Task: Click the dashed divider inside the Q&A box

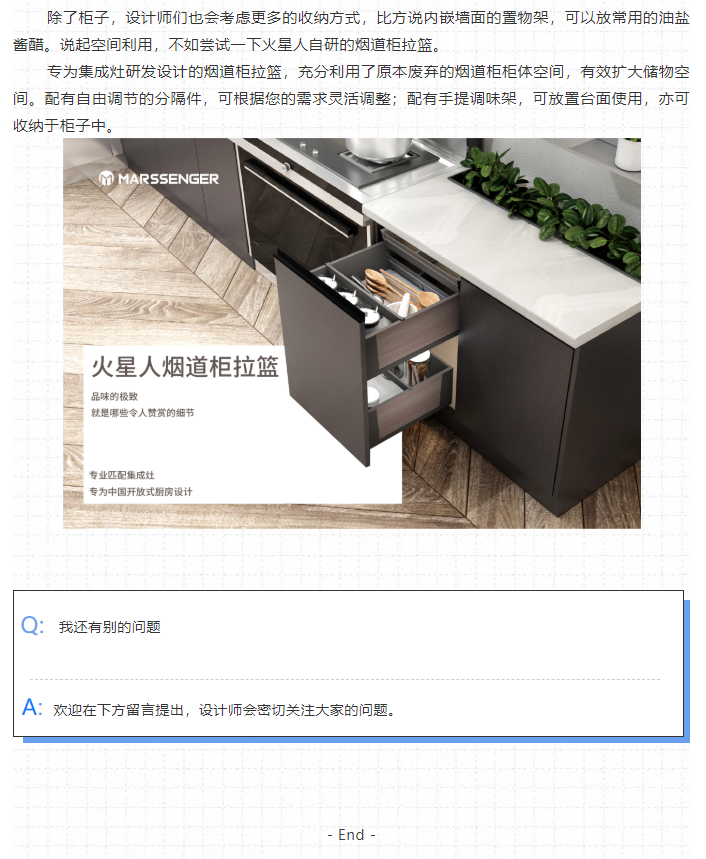Action: (x=345, y=679)
